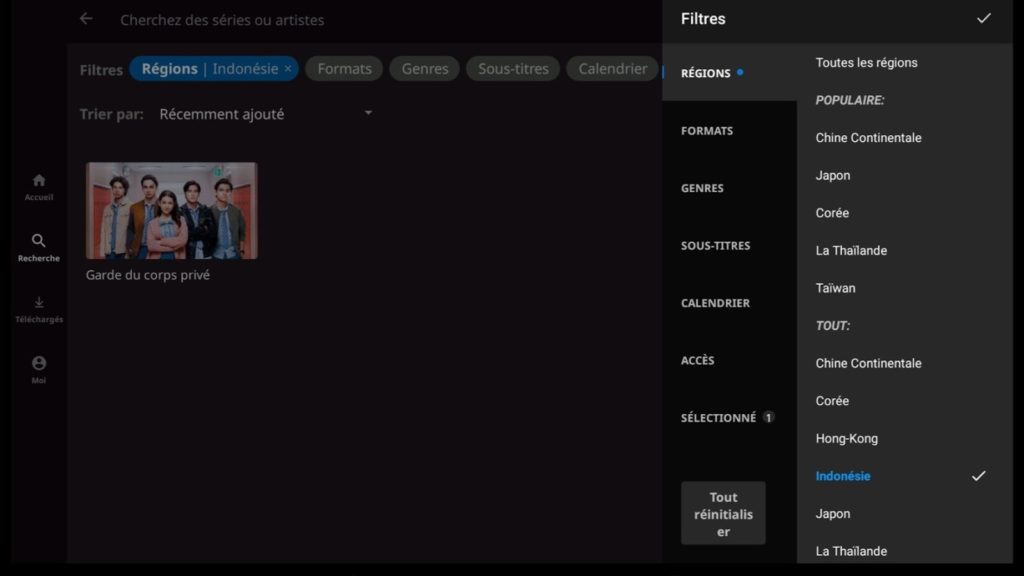Viewport: 1024px width, 576px height.
Task: Remove the Indonésie filter chip with x
Action: click(288, 69)
